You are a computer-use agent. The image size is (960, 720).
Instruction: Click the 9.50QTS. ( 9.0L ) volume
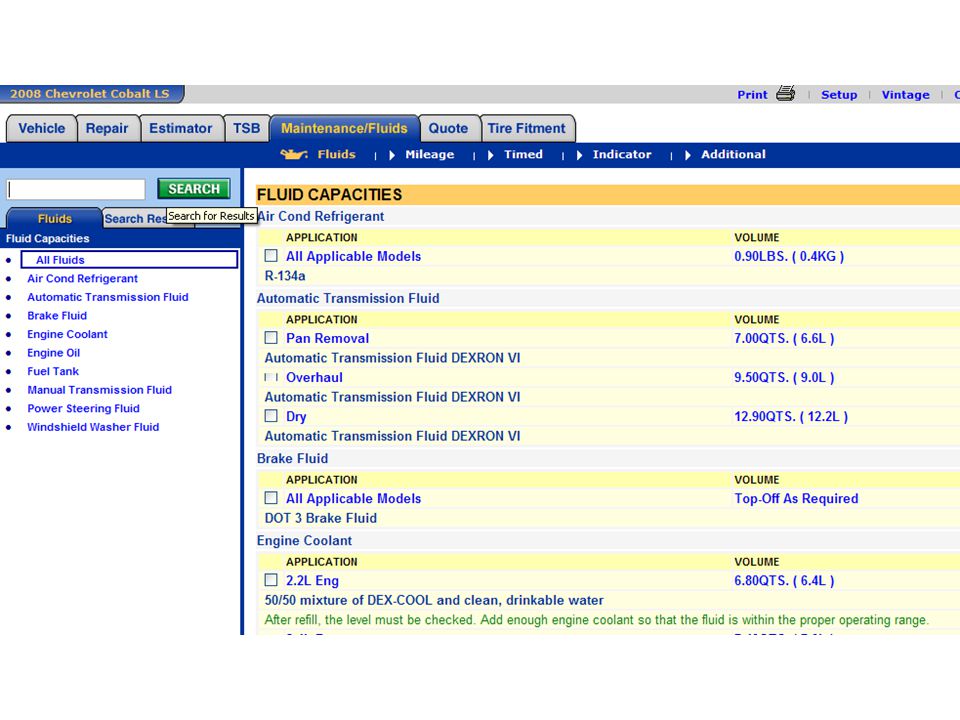(784, 377)
